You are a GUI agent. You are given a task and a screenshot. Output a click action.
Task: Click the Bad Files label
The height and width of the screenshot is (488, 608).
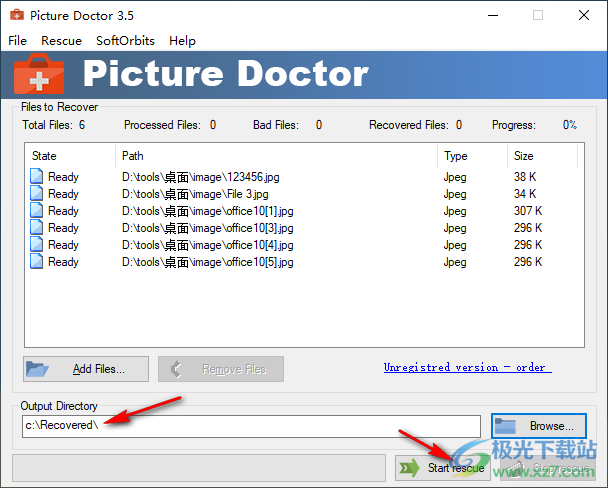point(276,125)
